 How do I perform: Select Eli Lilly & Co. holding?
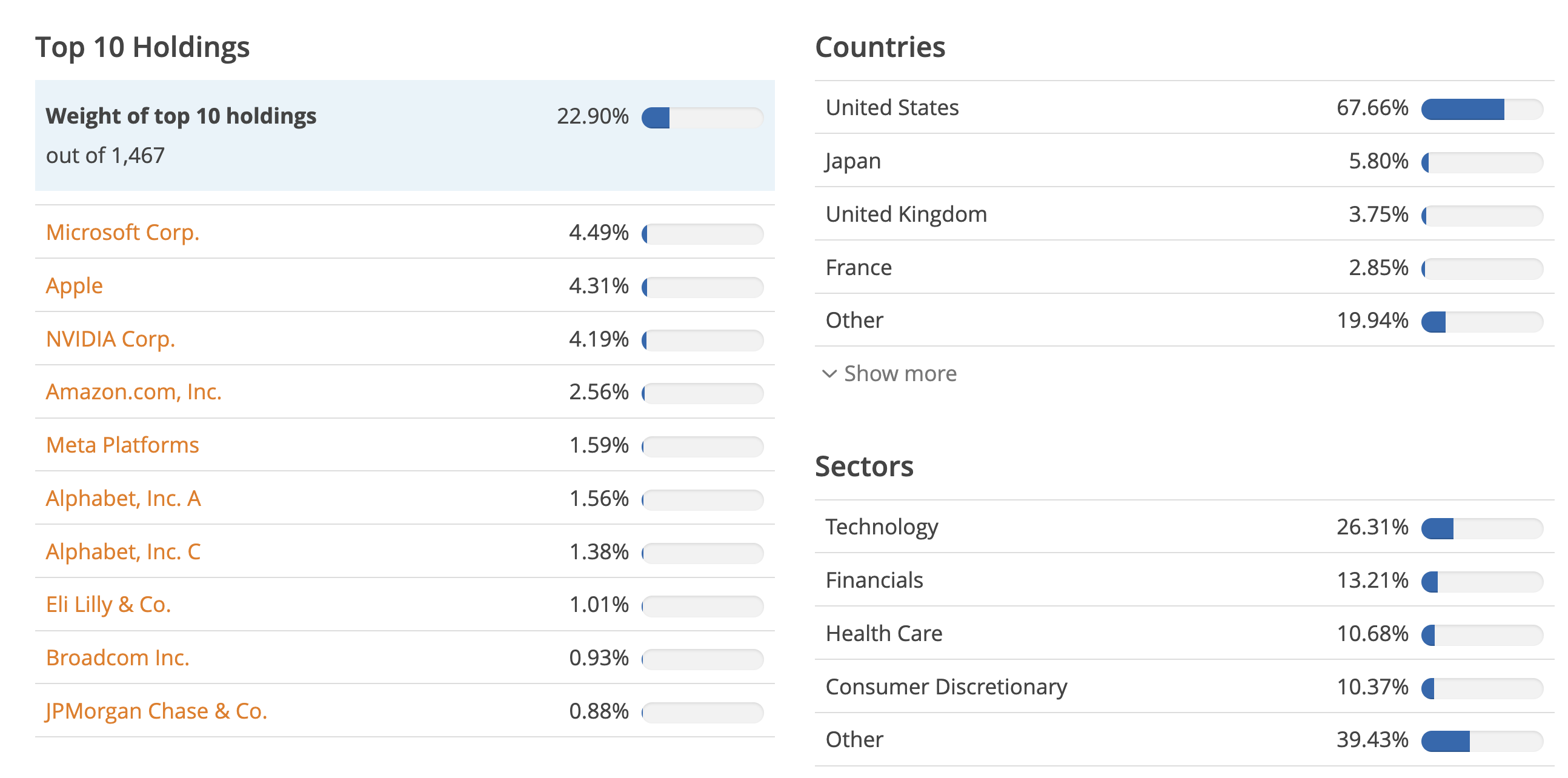coord(108,605)
